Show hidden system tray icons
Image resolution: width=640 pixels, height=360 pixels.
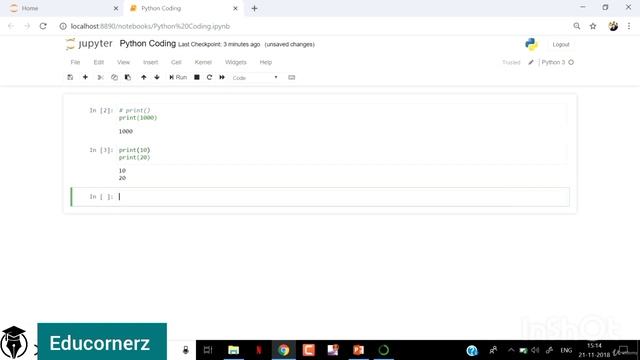tap(511, 350)
